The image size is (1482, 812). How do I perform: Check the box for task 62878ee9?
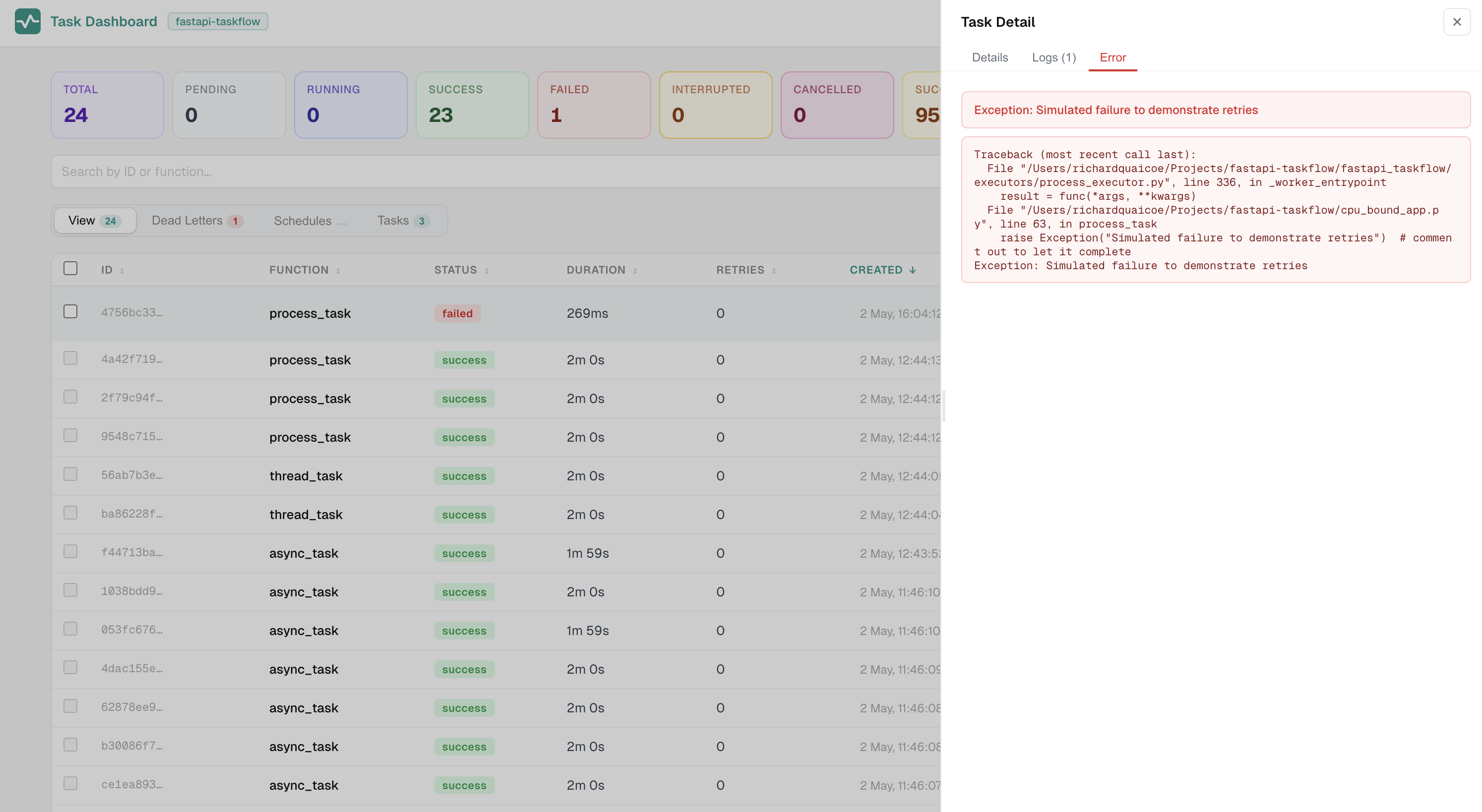[x=70, y=705]
